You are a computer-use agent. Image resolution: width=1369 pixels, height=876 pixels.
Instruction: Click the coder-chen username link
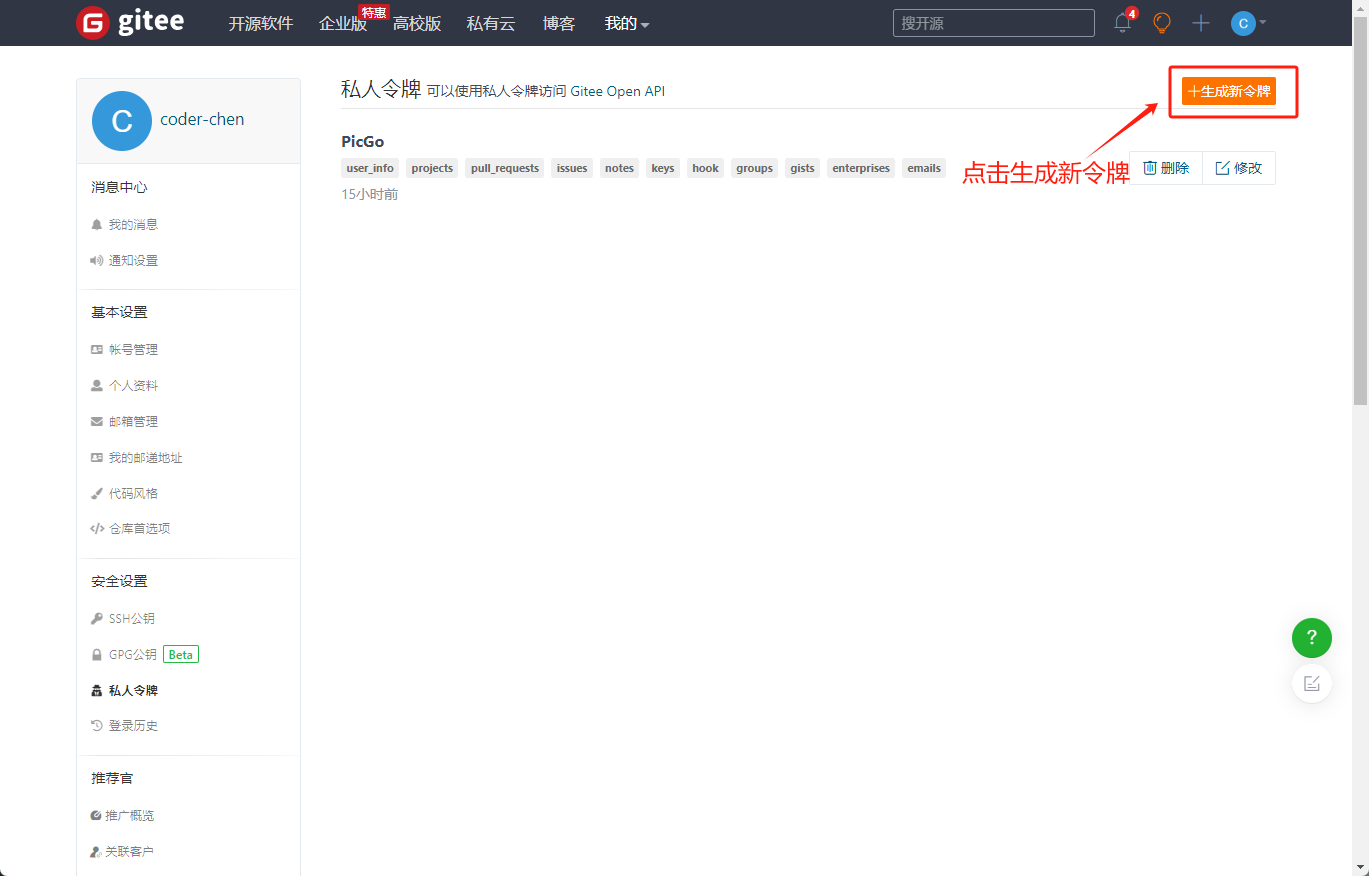pyautogui.click(x=202, y=119)
